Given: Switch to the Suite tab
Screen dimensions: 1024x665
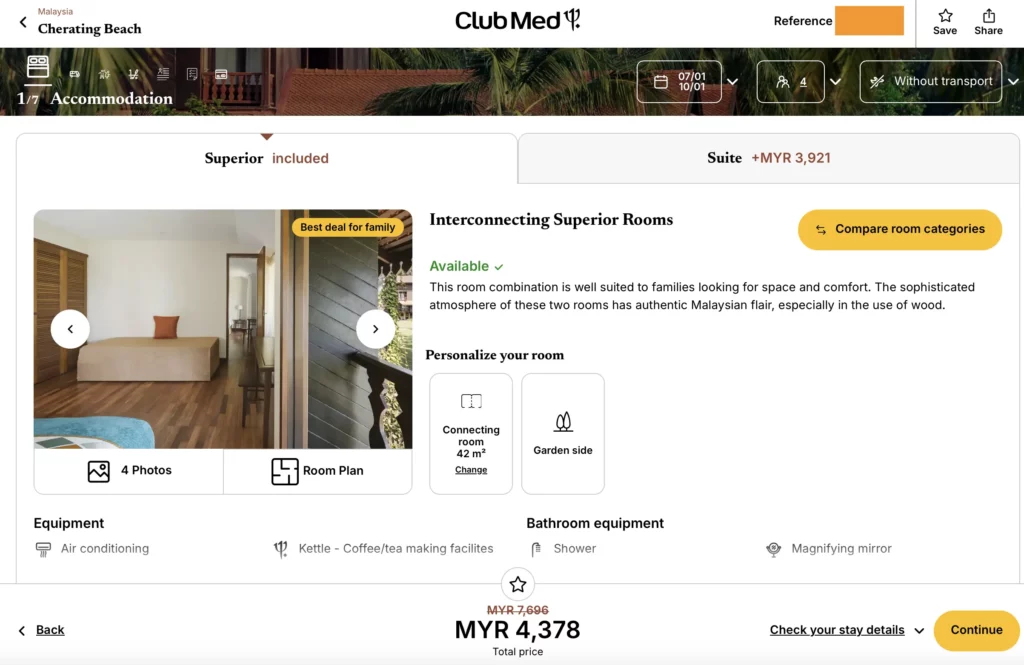Looking at the screenshot, I should pyautogui.click(x=769, y=158).
